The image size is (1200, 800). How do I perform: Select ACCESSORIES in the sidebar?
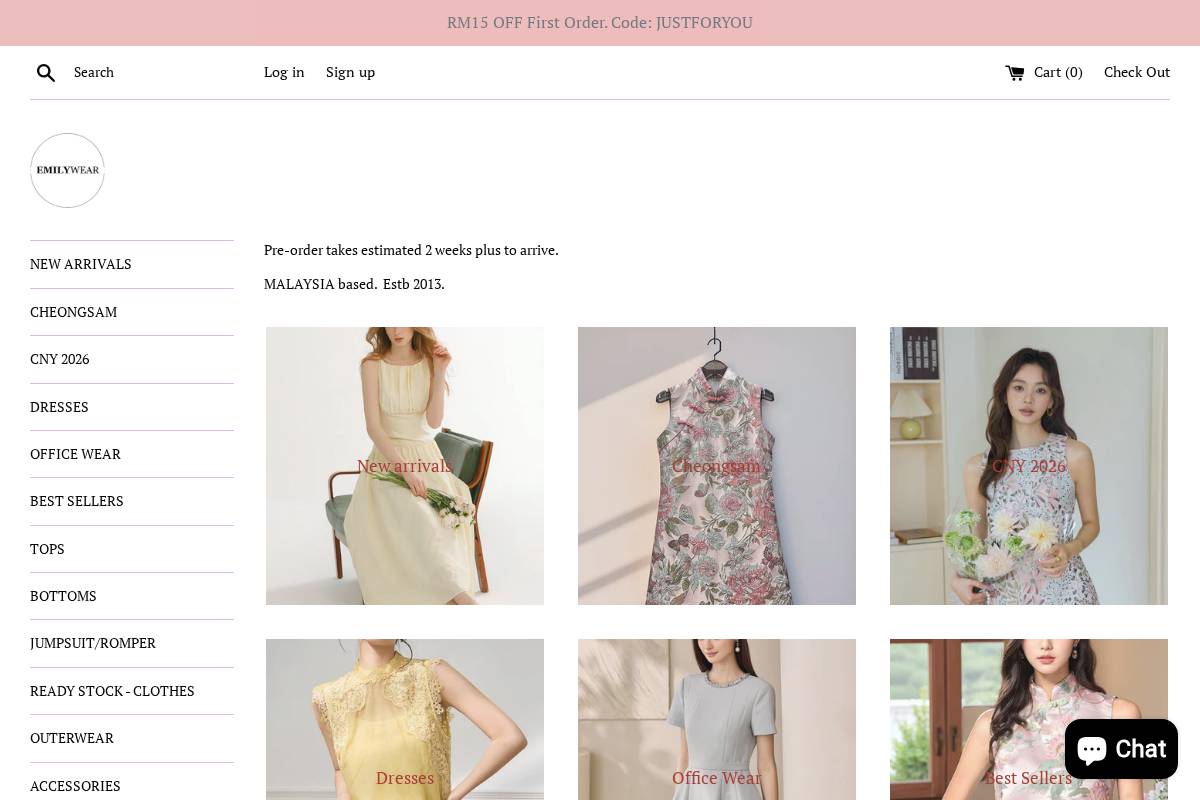[x=75, y=785]
